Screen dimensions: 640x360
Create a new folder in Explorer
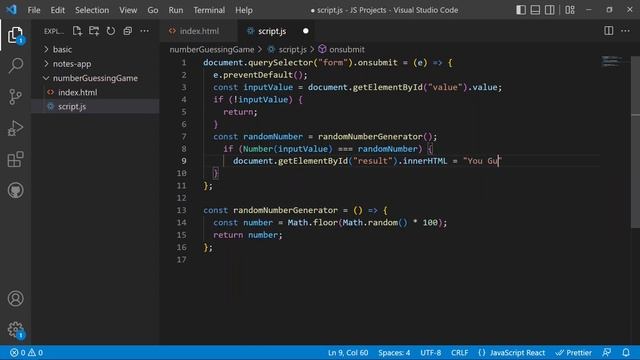click(x=94, y=31)
